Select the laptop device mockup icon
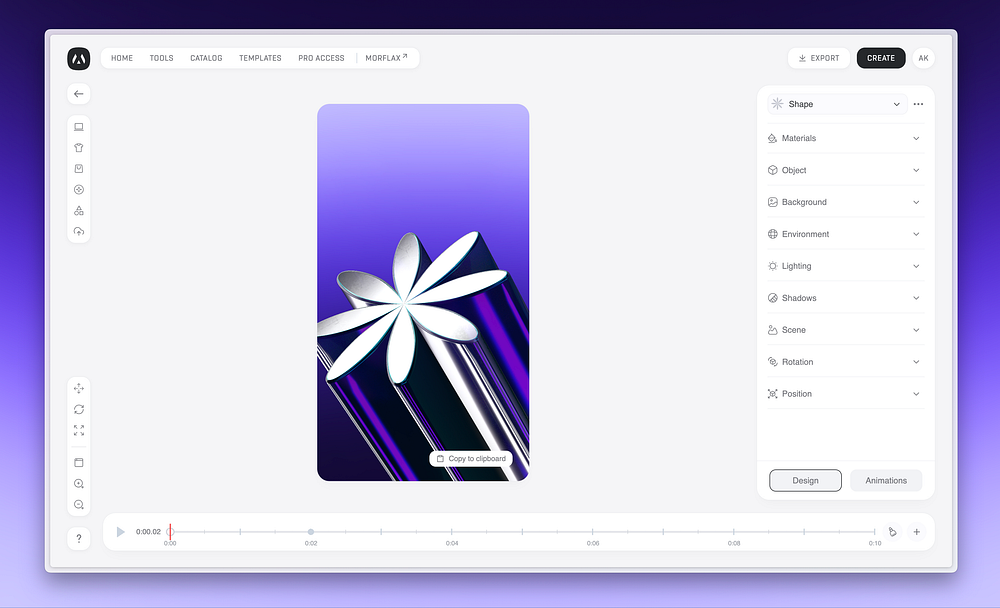1000x608 pixels. (x=78, y=127)
